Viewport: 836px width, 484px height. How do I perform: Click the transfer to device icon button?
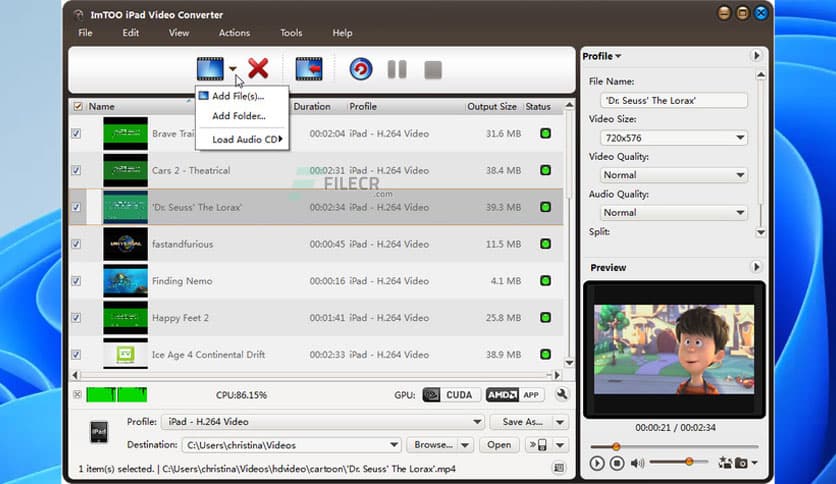pyautogui.click(x=538, y=445)
